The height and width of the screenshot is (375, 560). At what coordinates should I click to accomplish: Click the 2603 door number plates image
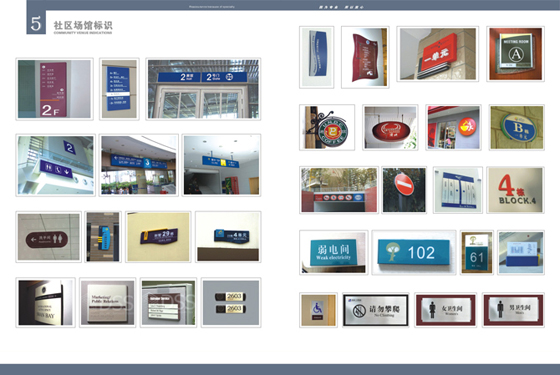pos(231,302)
